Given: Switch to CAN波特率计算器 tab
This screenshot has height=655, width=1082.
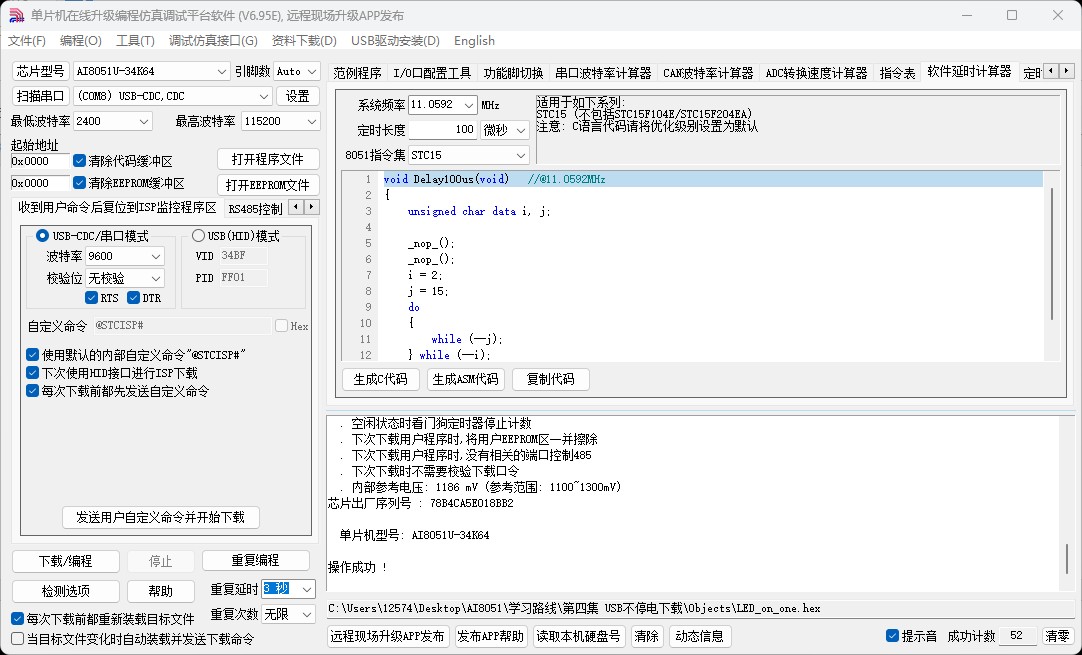Looking at the screenshot, I should coord(708,72).
